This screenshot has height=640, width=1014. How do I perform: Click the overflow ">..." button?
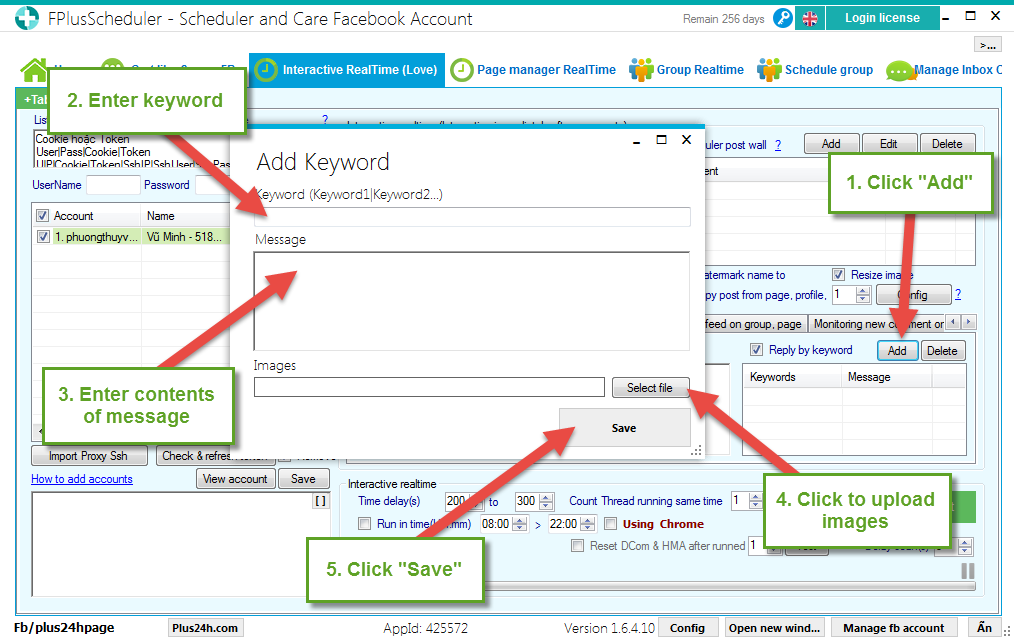987,45
